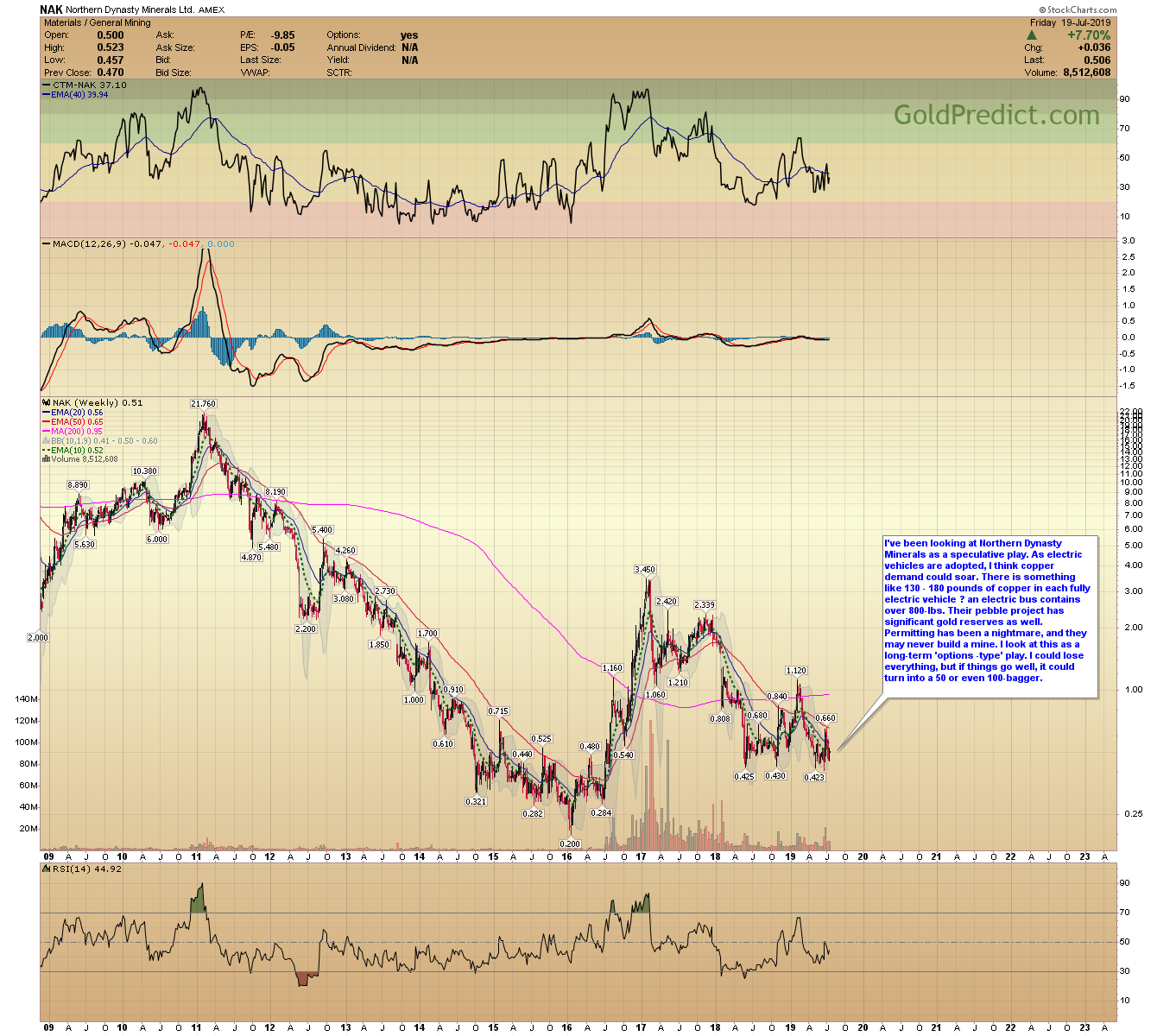Viewport: 1157px width, 1036px height.
Task: Click the AMEX exchange label
Action: click(213, 10)
